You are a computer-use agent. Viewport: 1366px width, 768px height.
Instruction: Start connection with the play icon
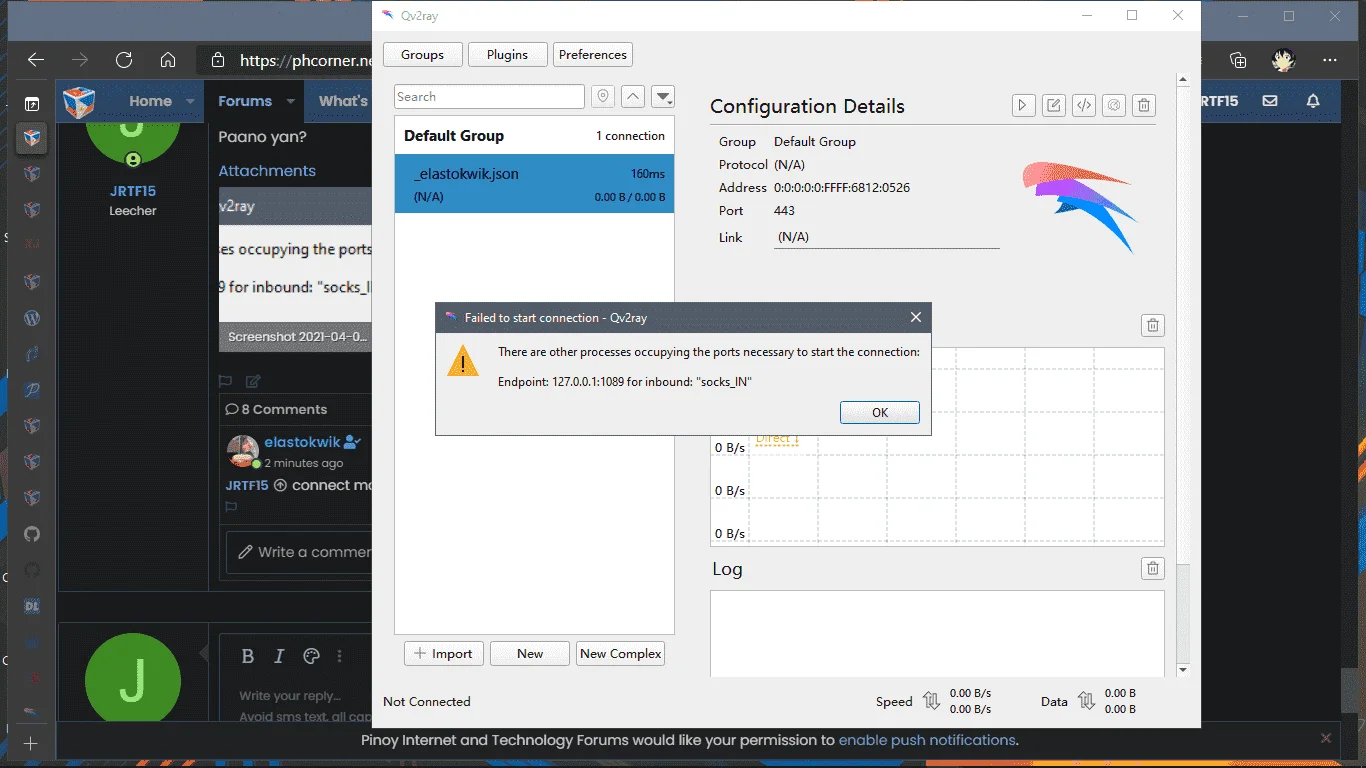click(x=1023, y=105)
